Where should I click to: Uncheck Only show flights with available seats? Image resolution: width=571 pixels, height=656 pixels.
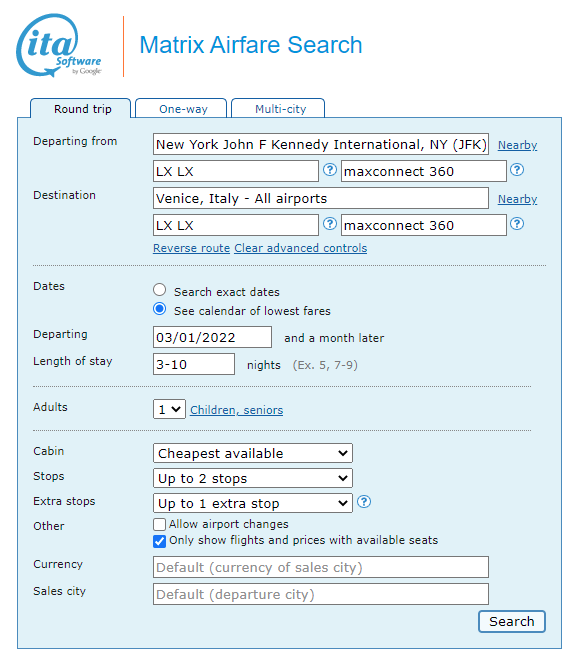tap(159, 541)
